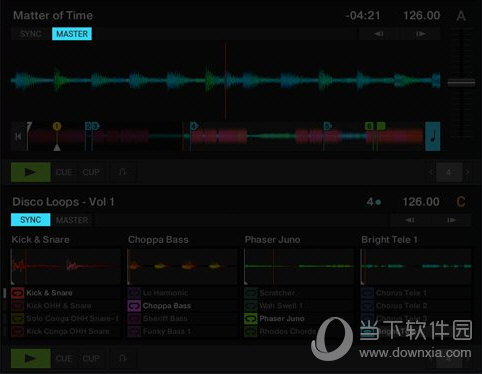
Task: Click CUP on deck C
Action: (x=91, y=358)
